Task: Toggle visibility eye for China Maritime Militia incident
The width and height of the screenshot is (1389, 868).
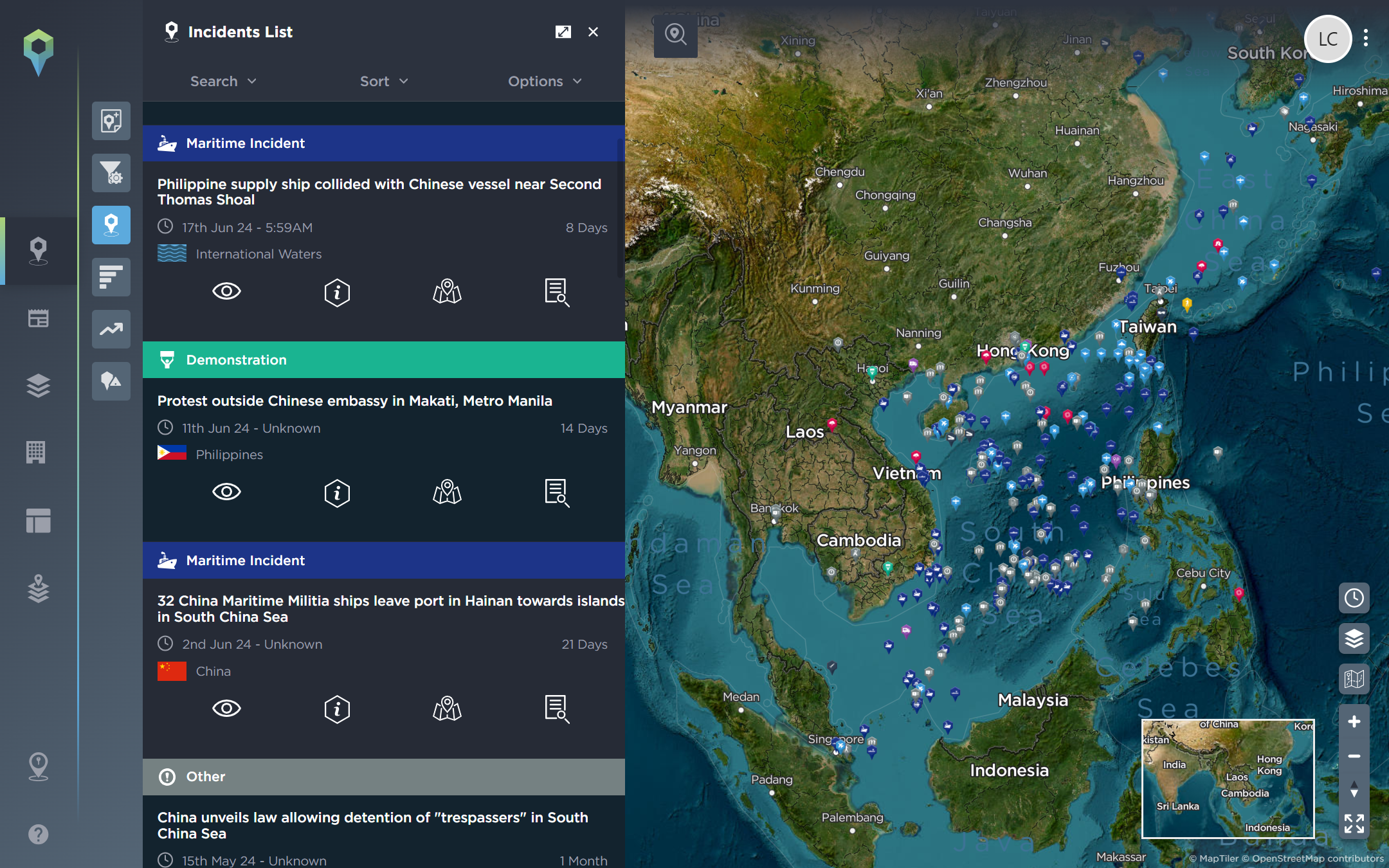Action: pyautogui.click(x=226, y=709)
